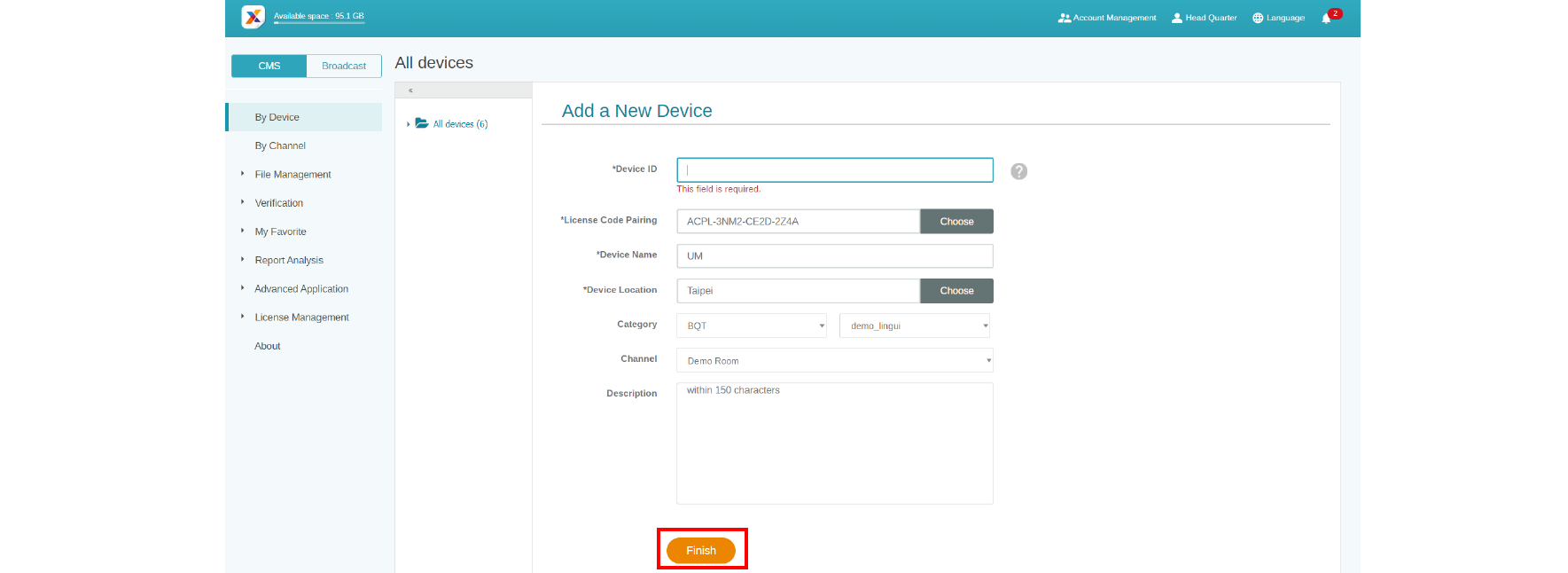Image resolution: width=1568 pixels, height=573 pixels.
Task: Collapse the device tree panel
Action: 410,90
